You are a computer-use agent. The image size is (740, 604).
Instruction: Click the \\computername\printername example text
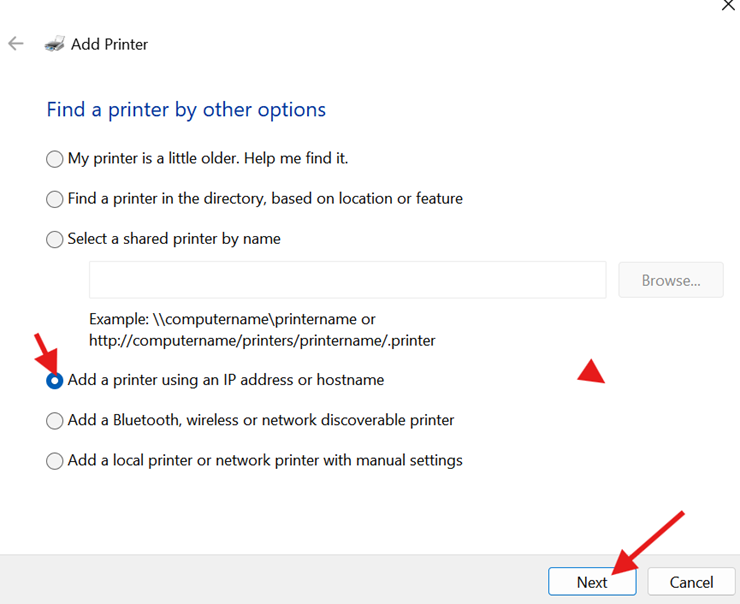point(232,319)
